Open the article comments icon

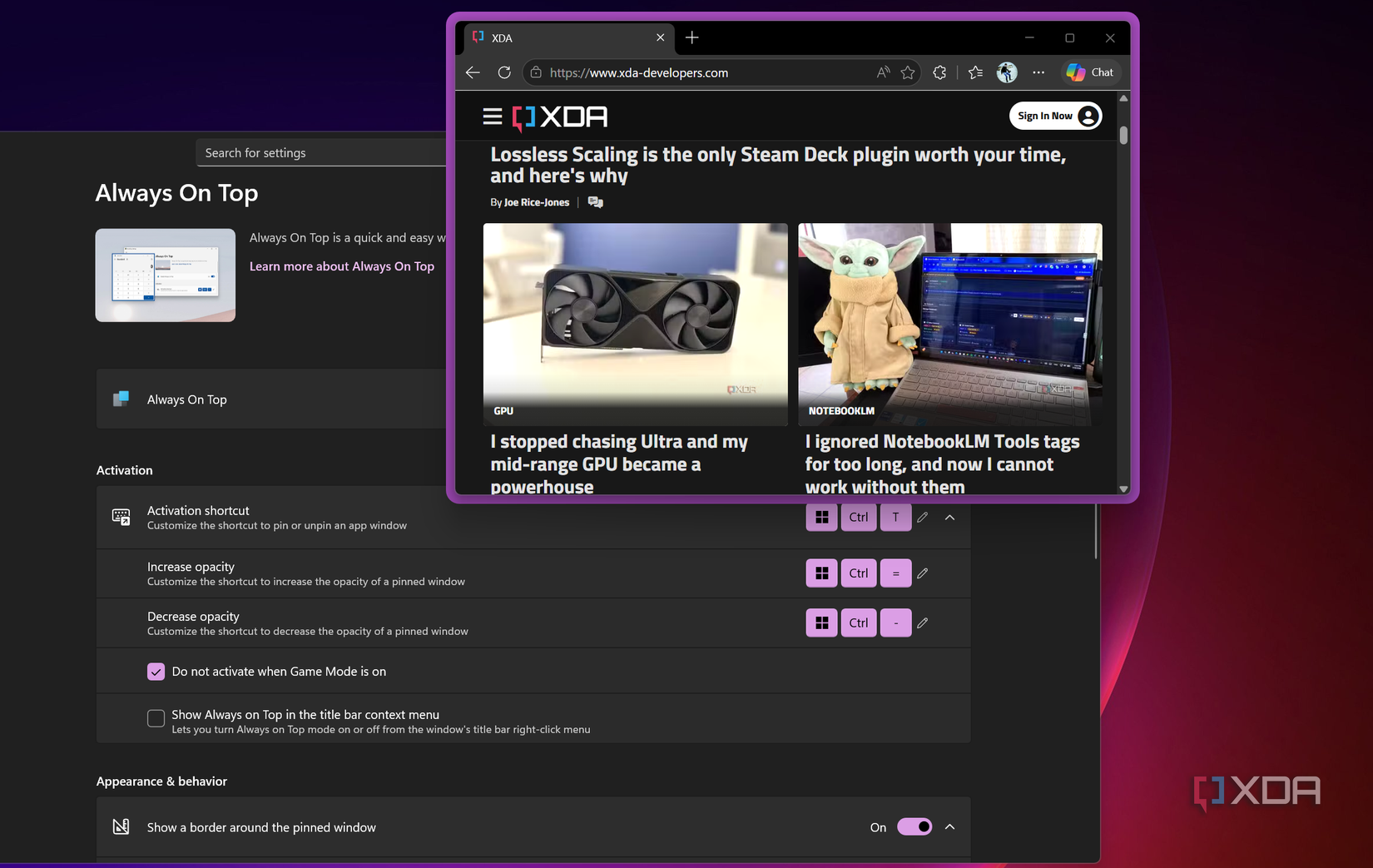click(595, 202)
